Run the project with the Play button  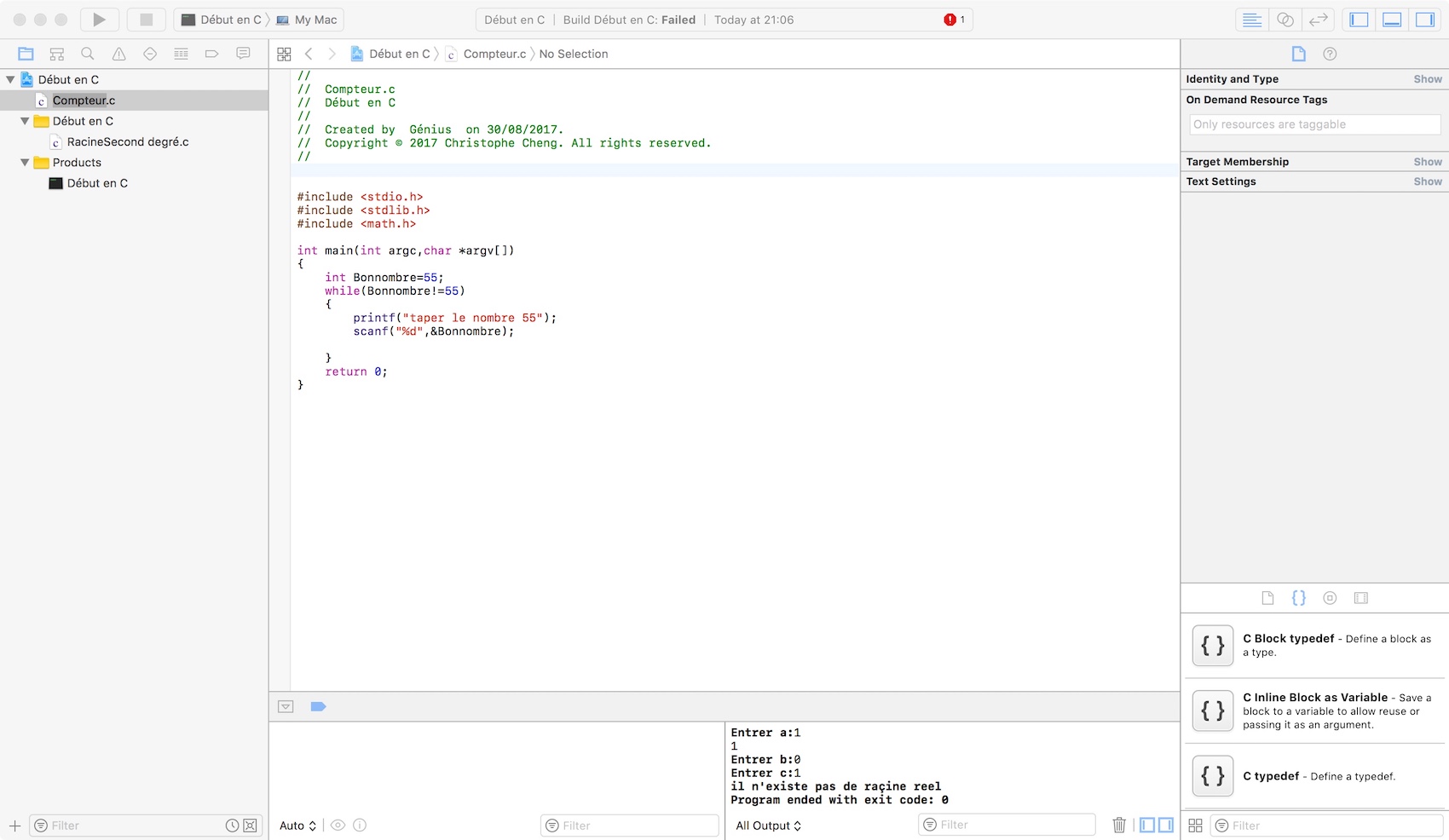click(x=100, y=20)
